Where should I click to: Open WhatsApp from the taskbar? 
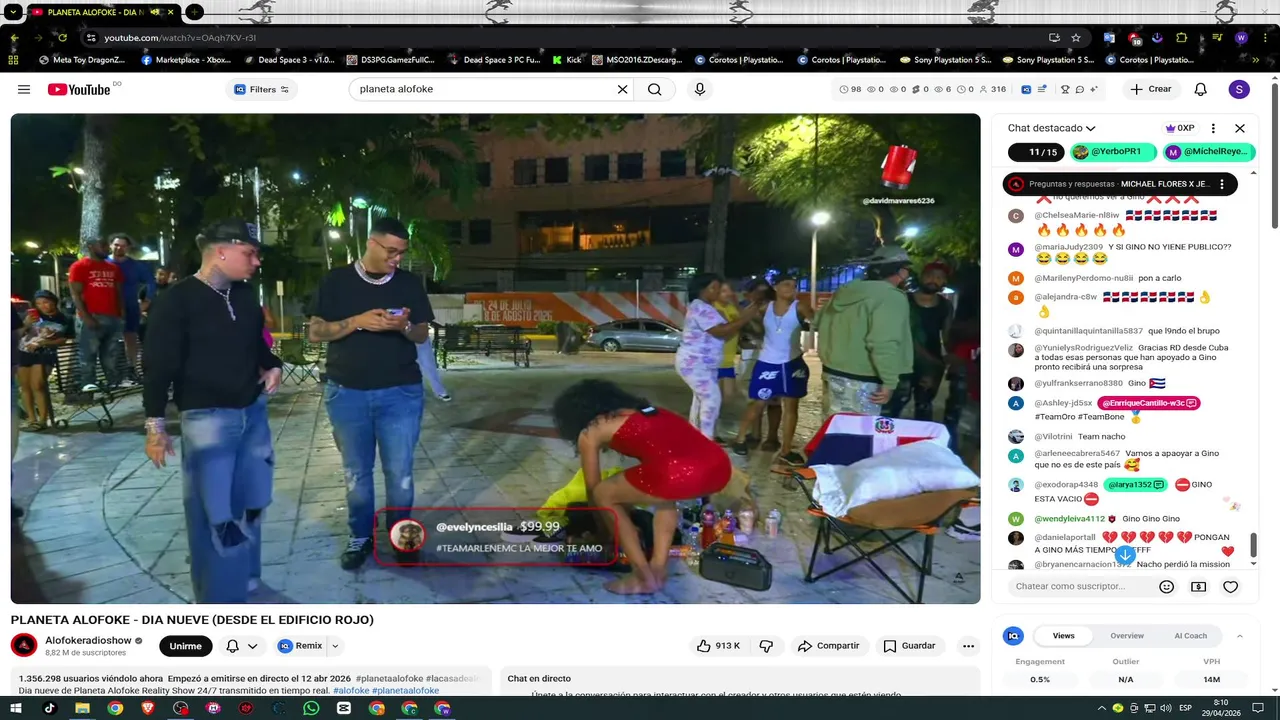(311, 708)
